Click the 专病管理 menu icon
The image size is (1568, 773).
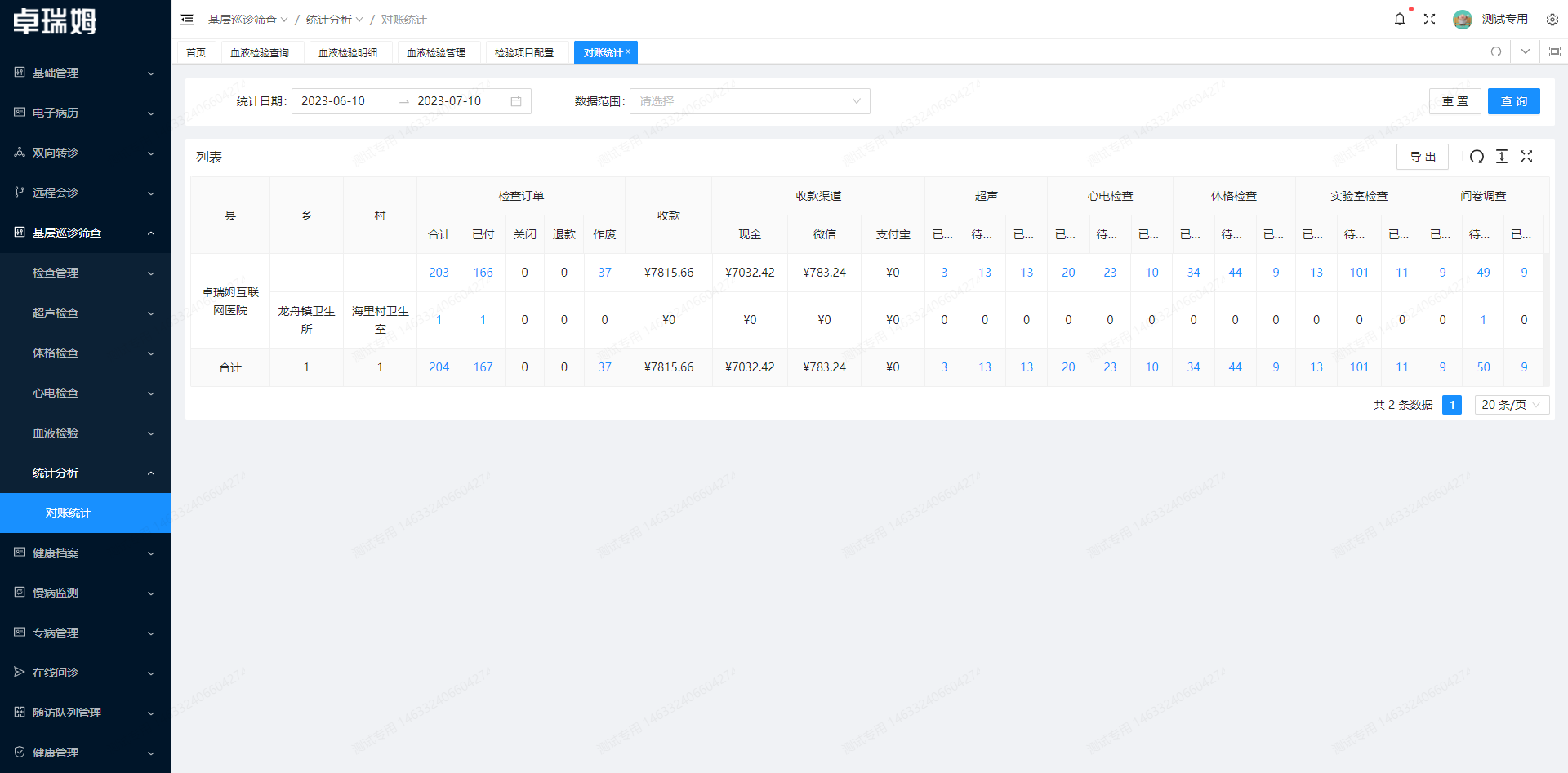click(20, 632)
